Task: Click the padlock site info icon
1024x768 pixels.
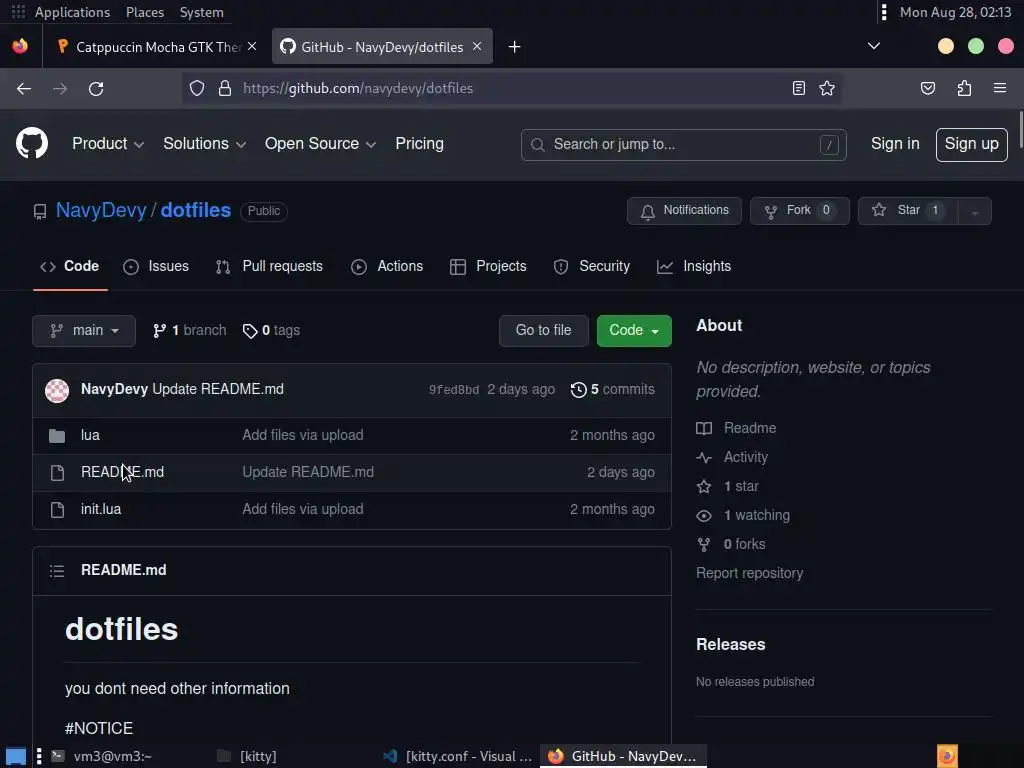Action: (x=225, y=88)
